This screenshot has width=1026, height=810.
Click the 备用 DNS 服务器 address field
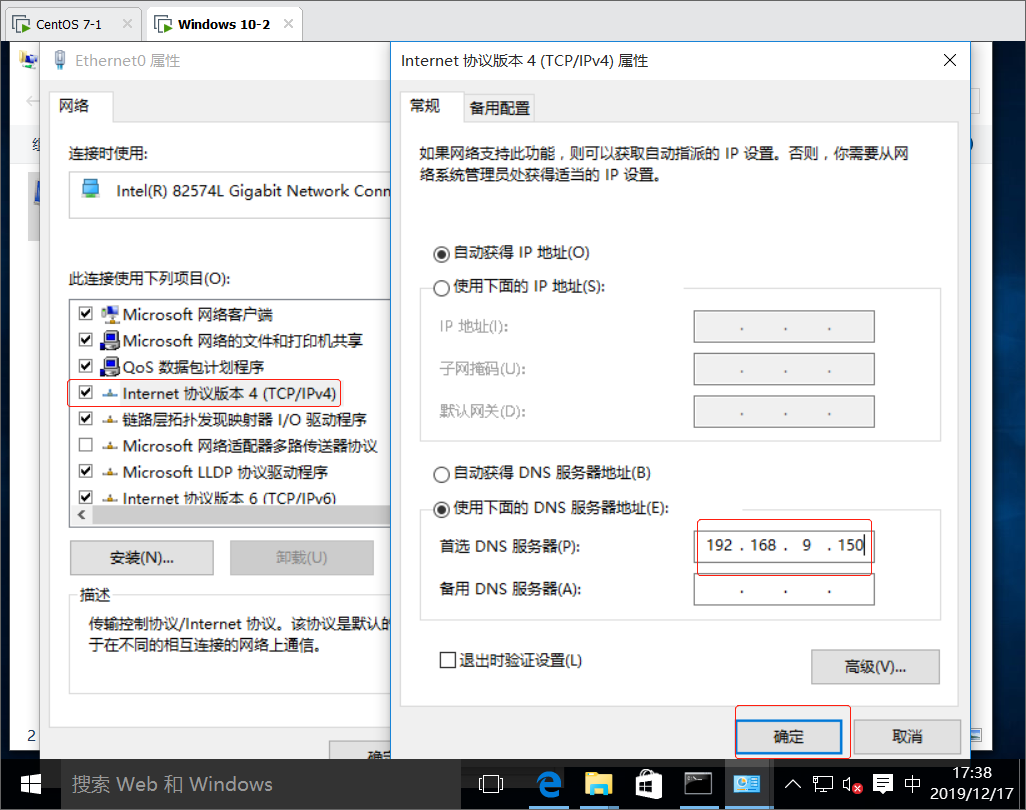point(784,589)
